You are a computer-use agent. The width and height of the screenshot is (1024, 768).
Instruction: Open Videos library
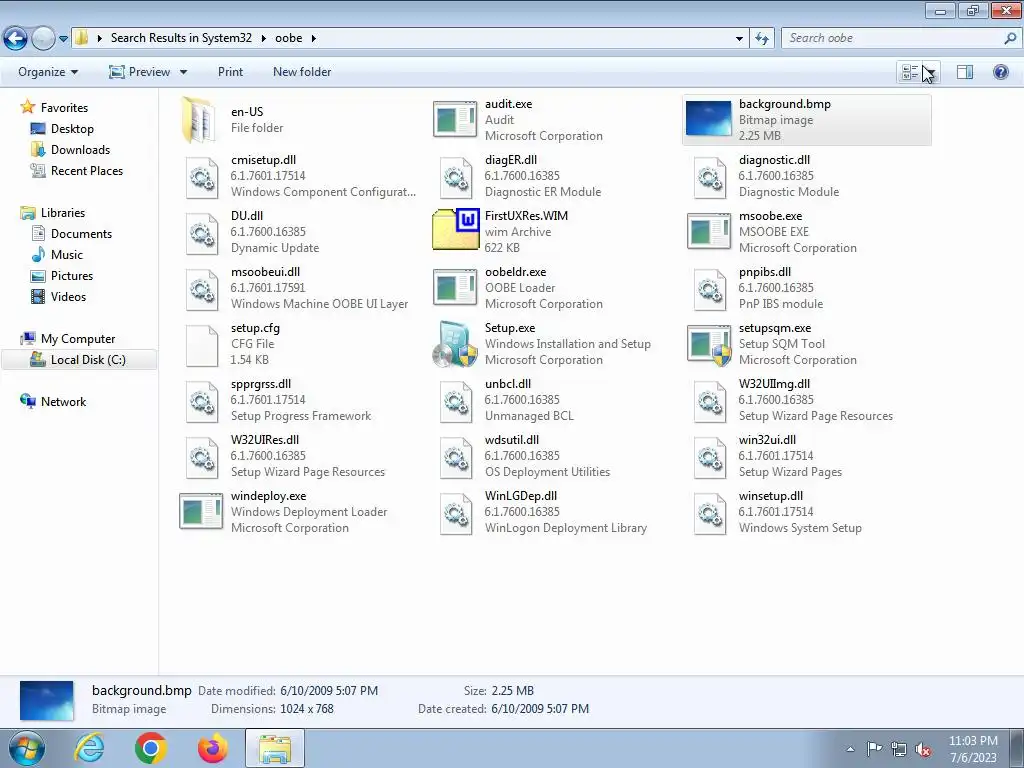tap(69, 296)
